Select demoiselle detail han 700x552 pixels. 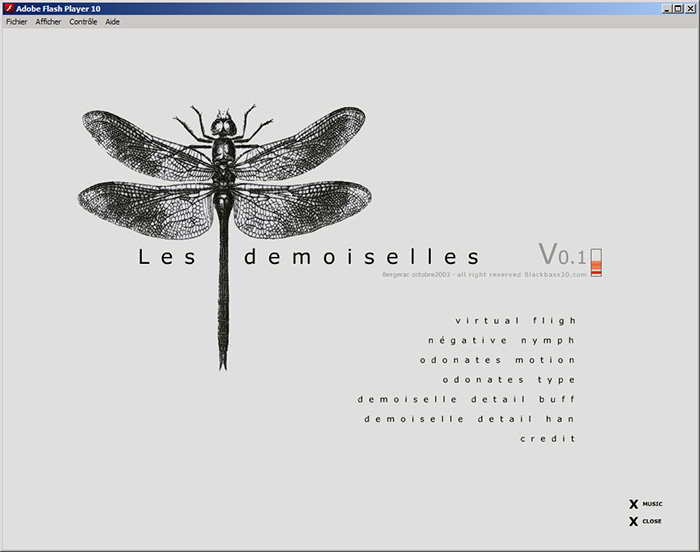(x=469, y=419)
